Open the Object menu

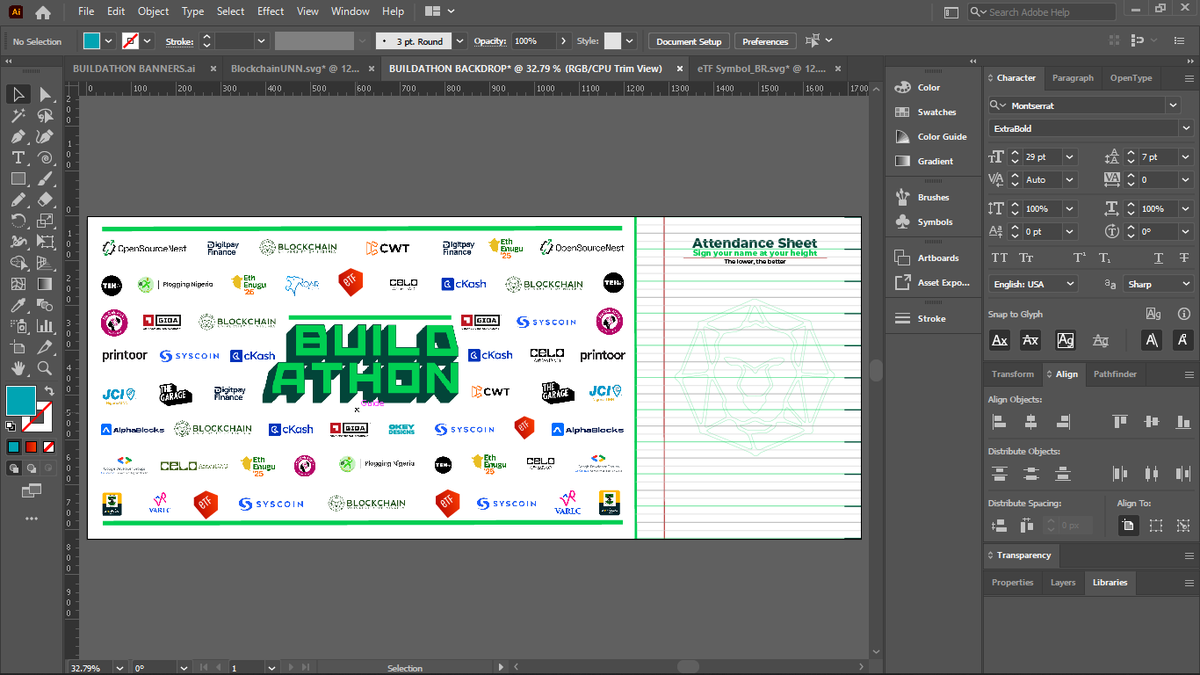pos(153,11)
